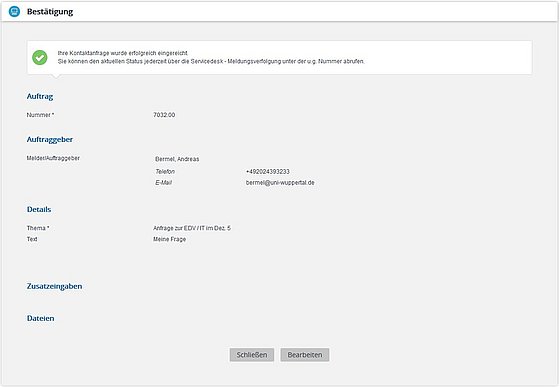
Task: Select the Bestätigung title text
Action: click(x=50, y=11)
